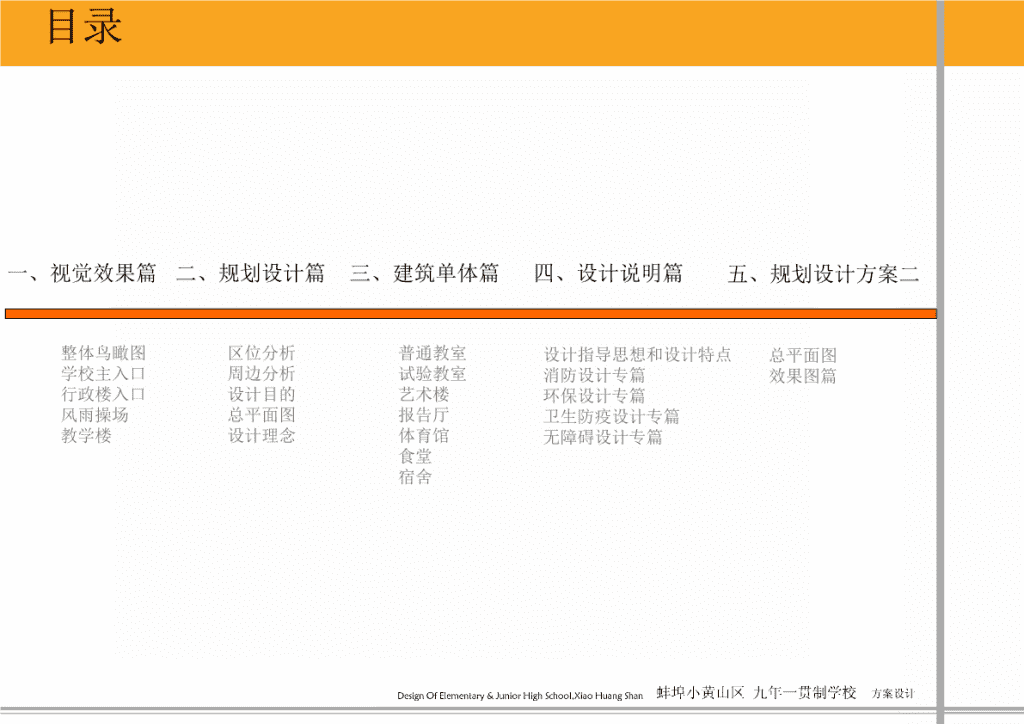Select section heading 二、规划设计篇
Viewport: 1024px width, 724px height.
pos(251,273)
